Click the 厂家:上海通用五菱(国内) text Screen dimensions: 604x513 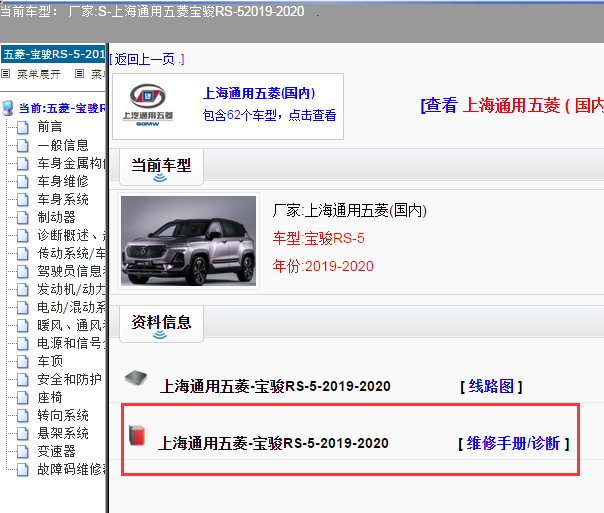pyautogui.click(x=350, y=211)
